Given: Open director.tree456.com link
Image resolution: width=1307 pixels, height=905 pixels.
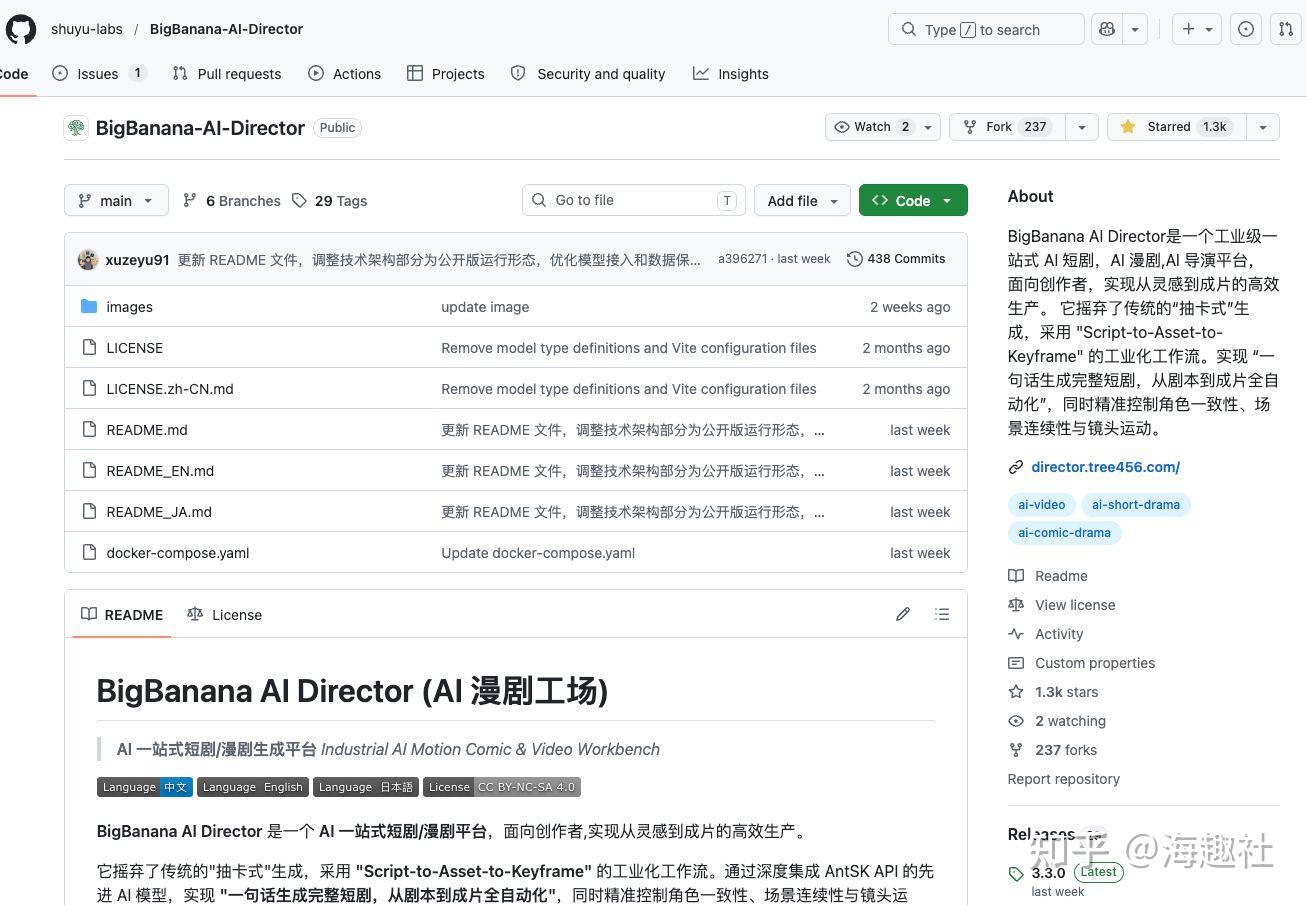Looking at the screenshot, I should click(1105, 467).
